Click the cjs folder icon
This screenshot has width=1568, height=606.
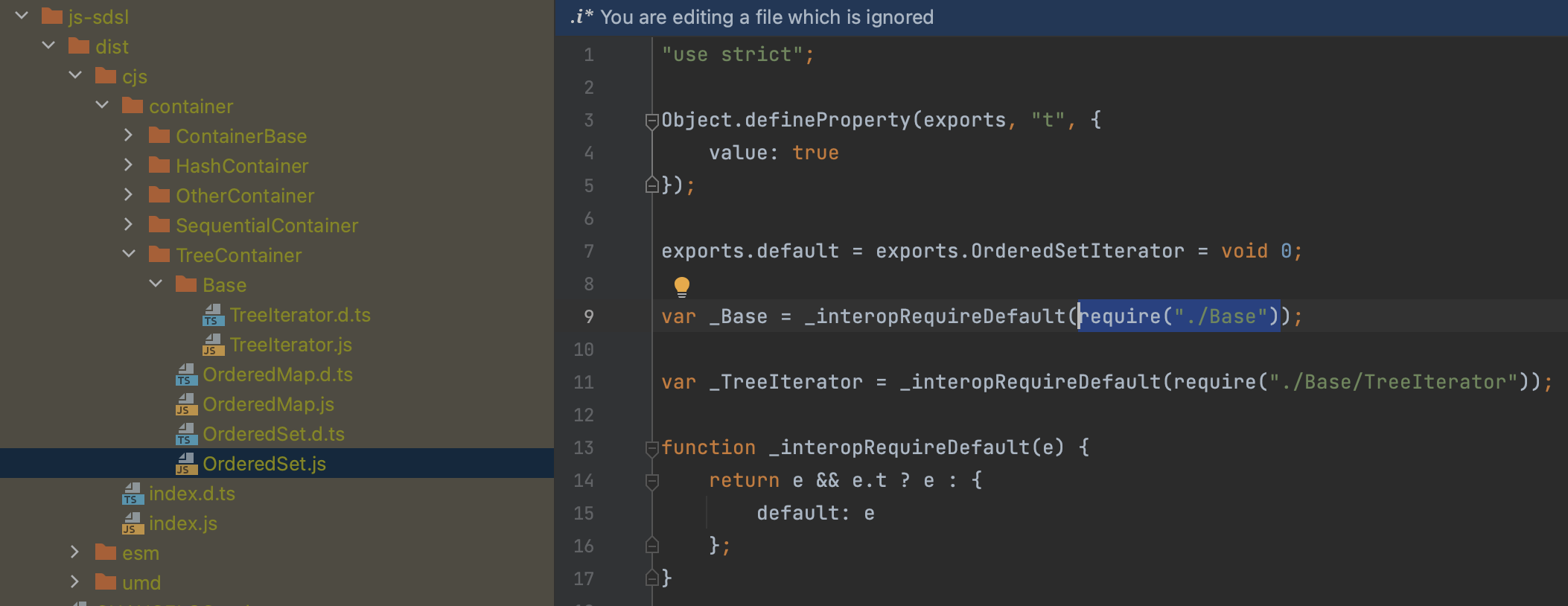[106, 75]
